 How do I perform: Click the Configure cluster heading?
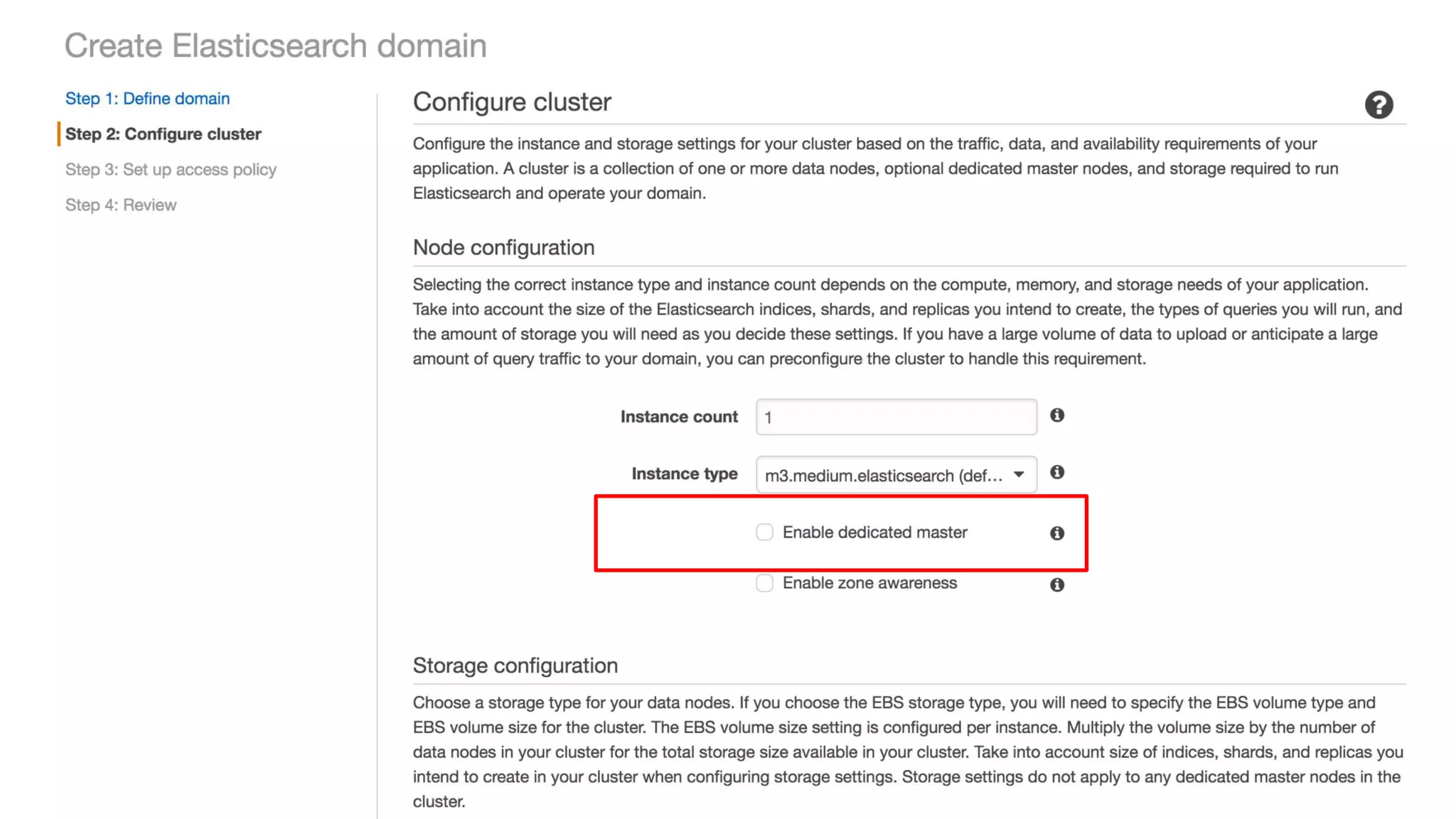coord(512,102)
